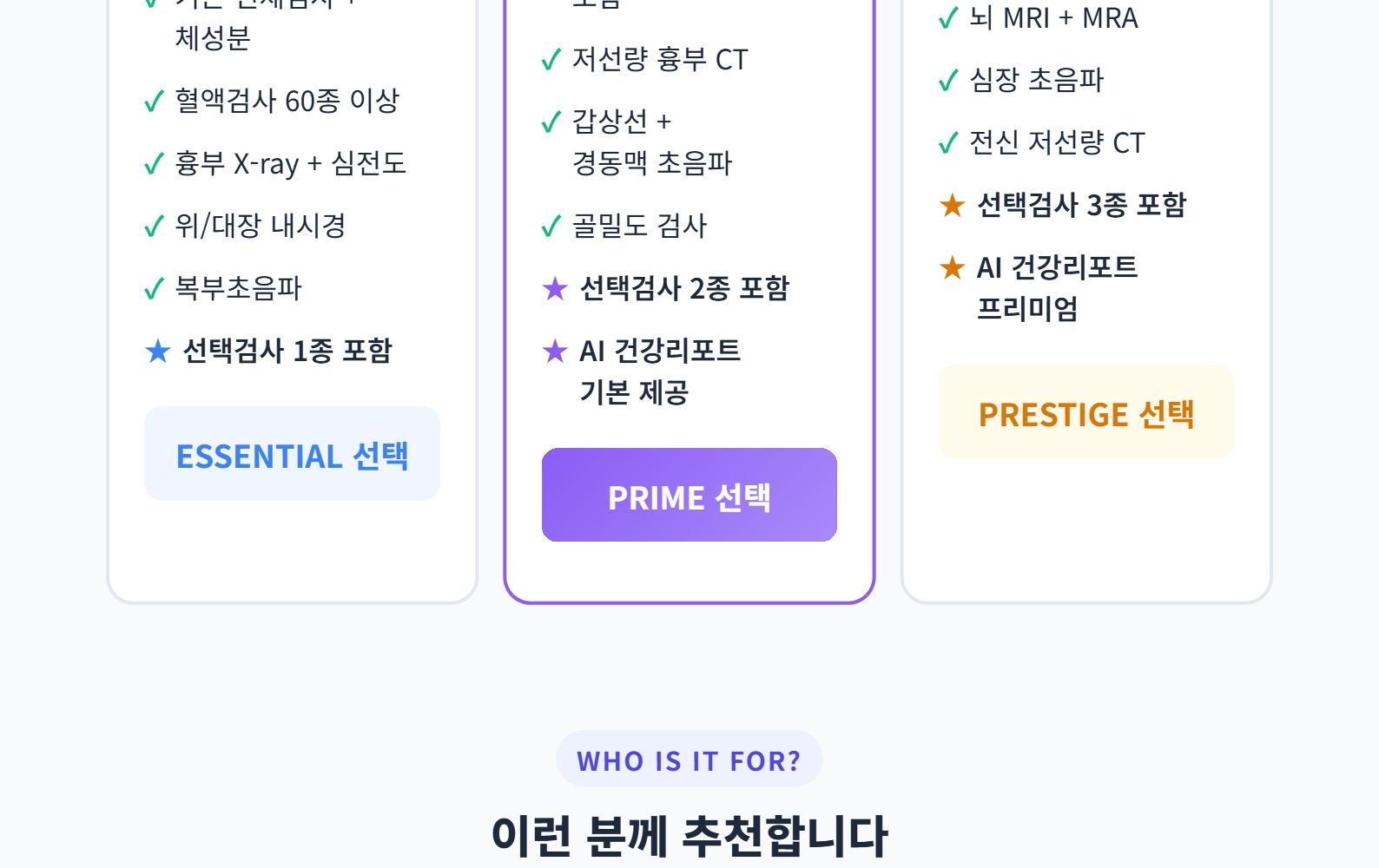Click blue star beside 선택검사 1종 포함
Image resolution: width=1379 pixels, height=868 pixels.
click(x=158, y=352)
